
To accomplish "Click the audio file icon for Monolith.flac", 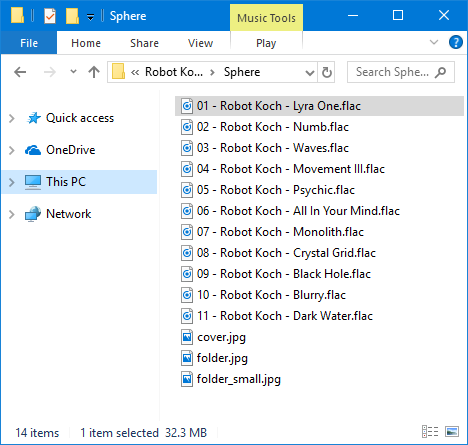I will click(x=187, y=232).
